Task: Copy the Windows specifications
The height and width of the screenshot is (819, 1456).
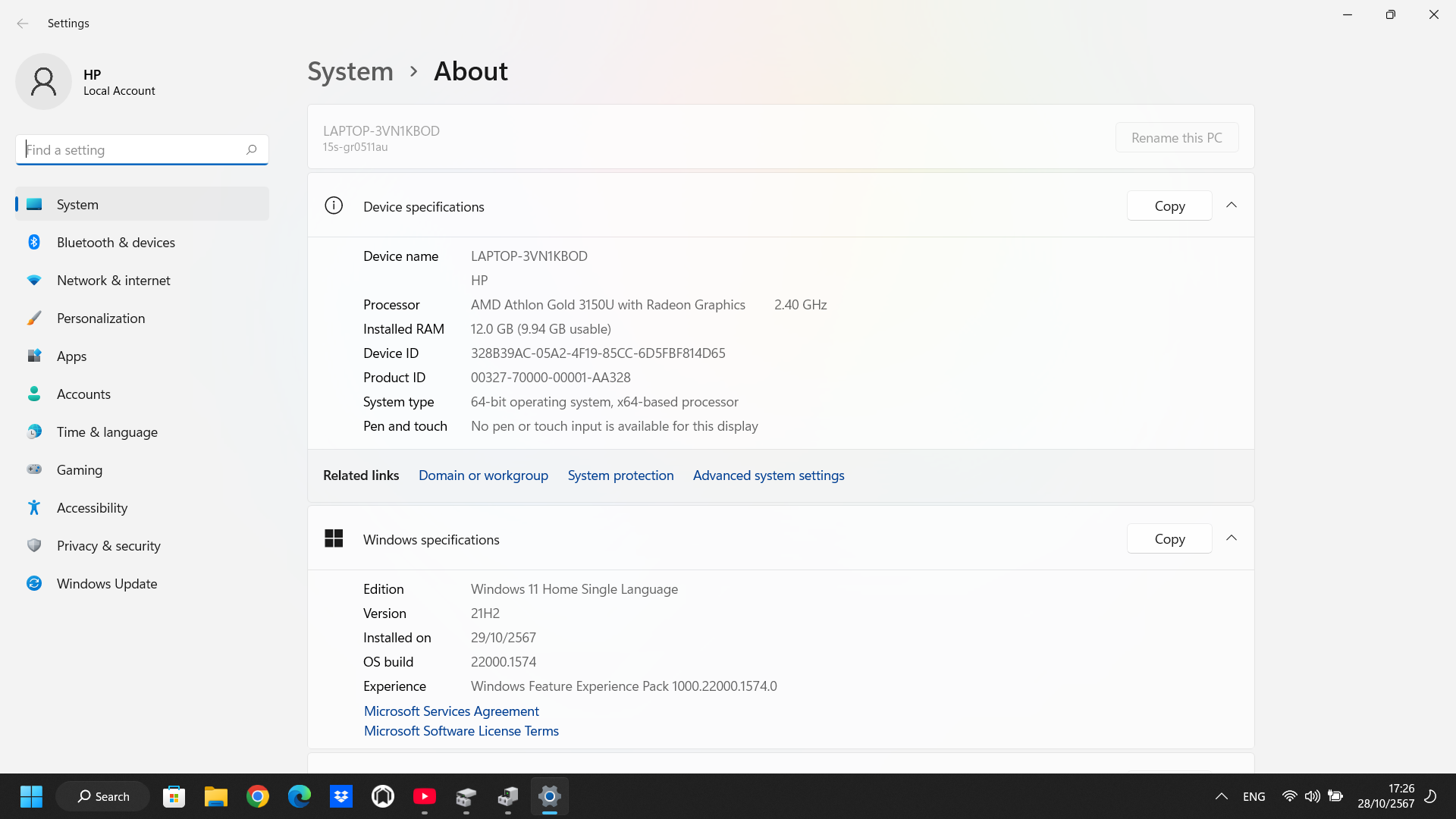Action: pos(1169,538)
